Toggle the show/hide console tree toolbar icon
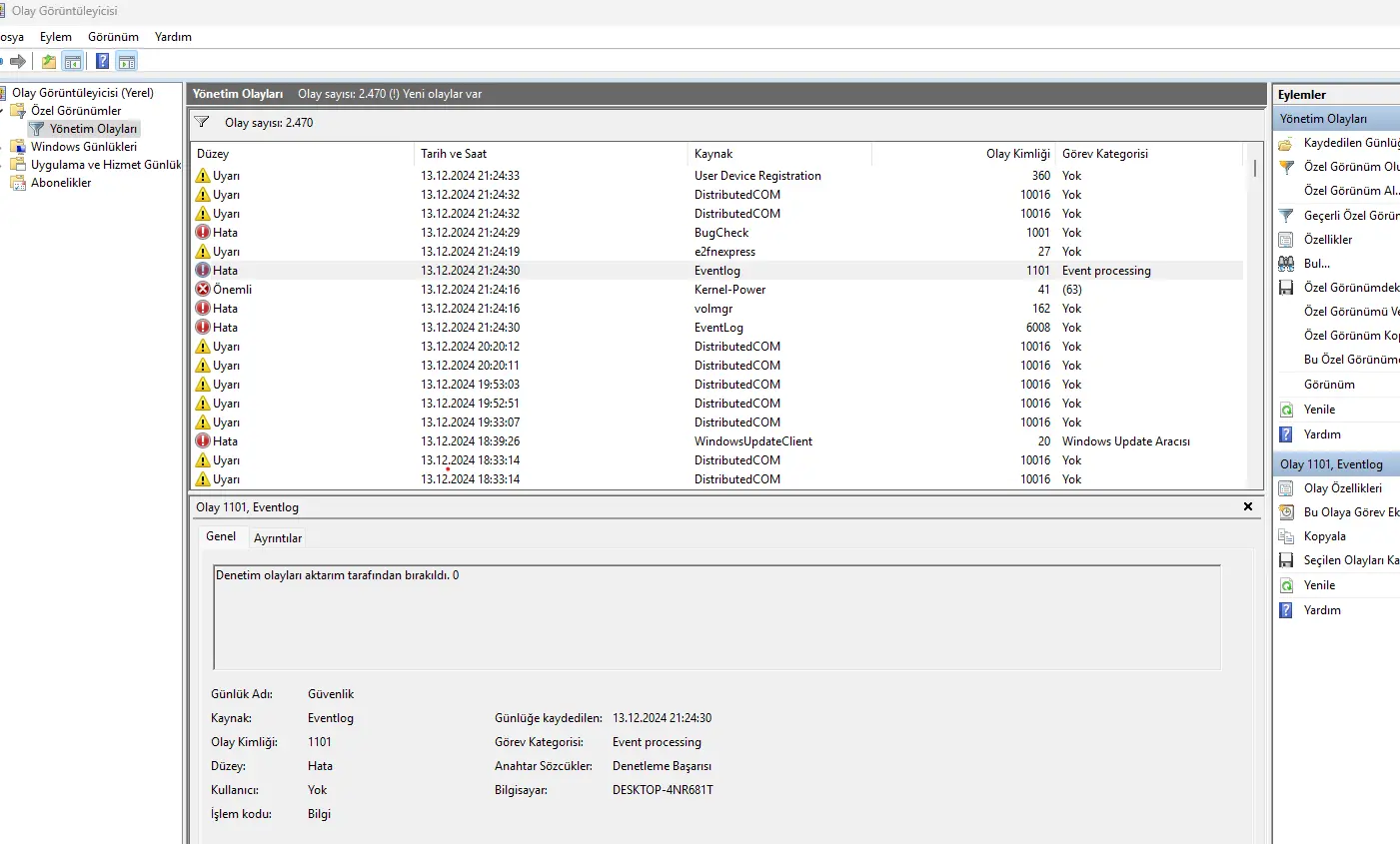Screen dimensions: 1400x844 (73, 62)
